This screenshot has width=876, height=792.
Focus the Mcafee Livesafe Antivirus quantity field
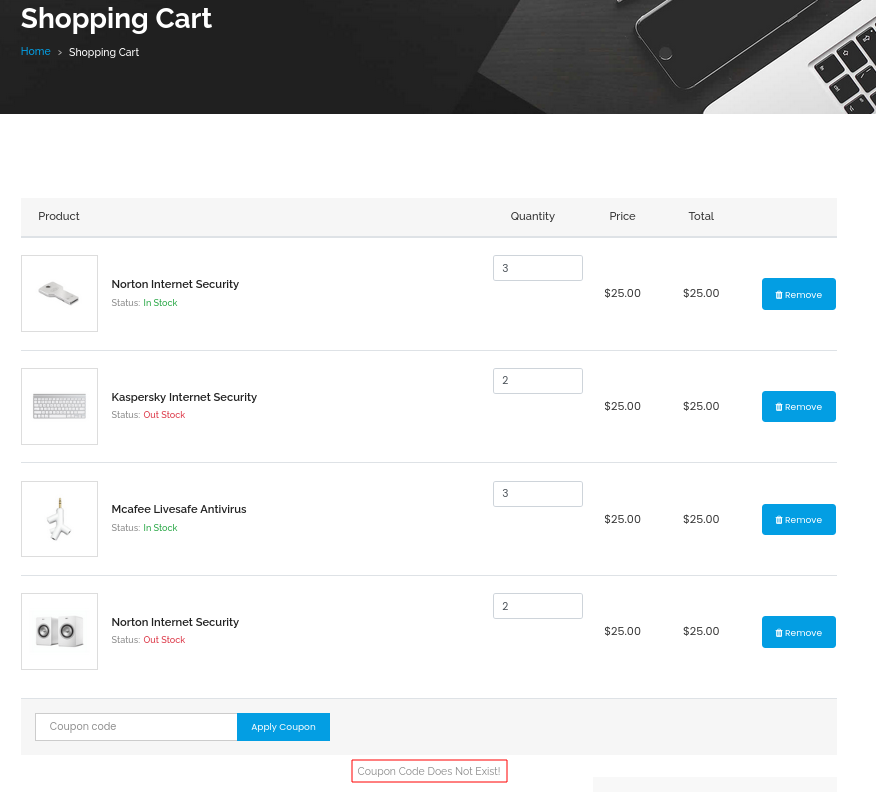537,494
